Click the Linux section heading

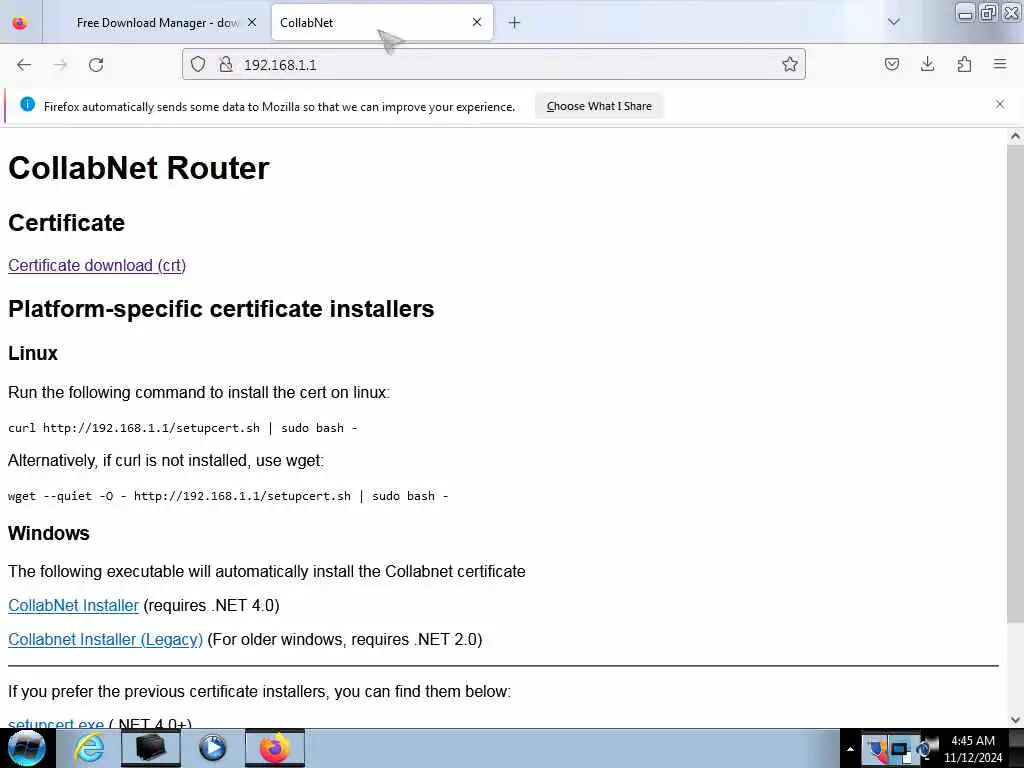point(33,353)
